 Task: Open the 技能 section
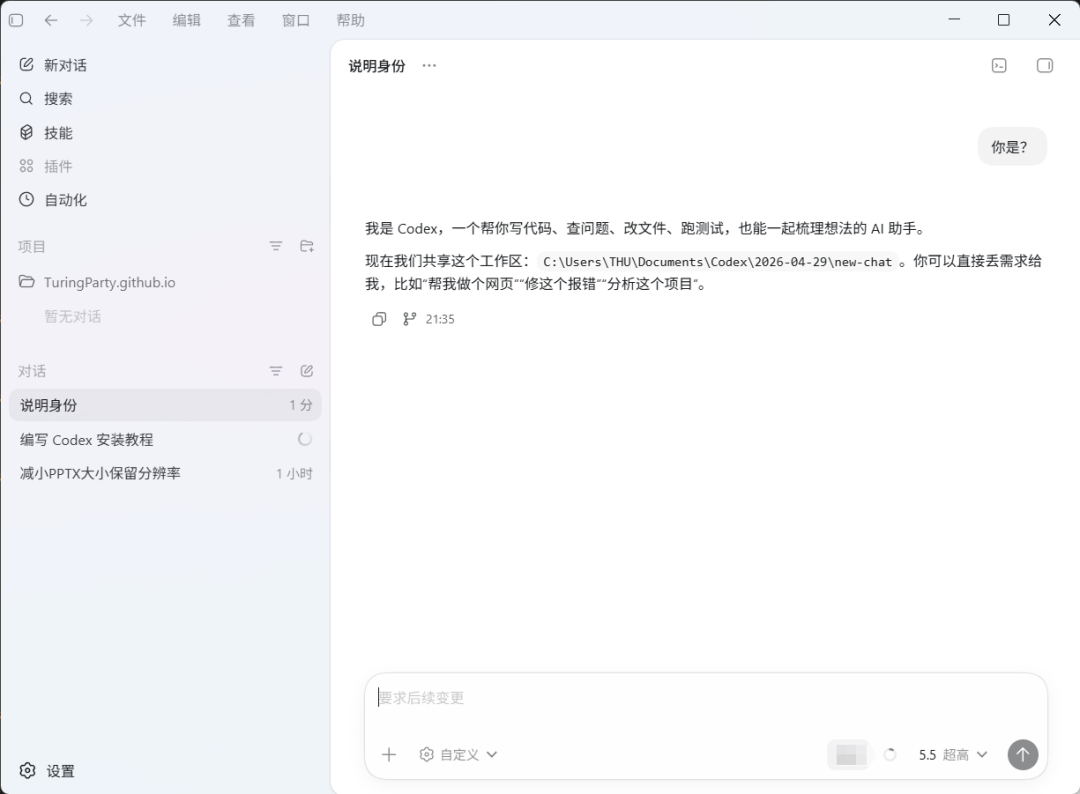click(165, 132)
